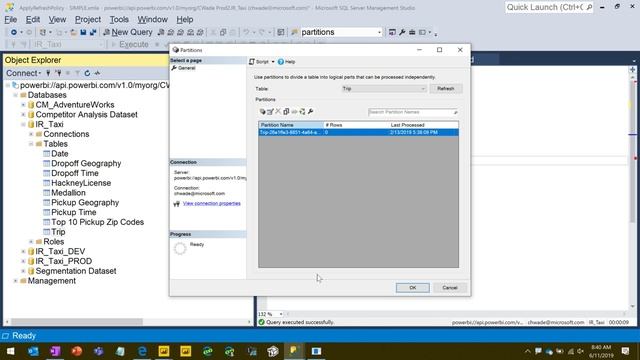Click the Windows Start button
The height and width of the screenshot is (360, 640).
point(11,351)
